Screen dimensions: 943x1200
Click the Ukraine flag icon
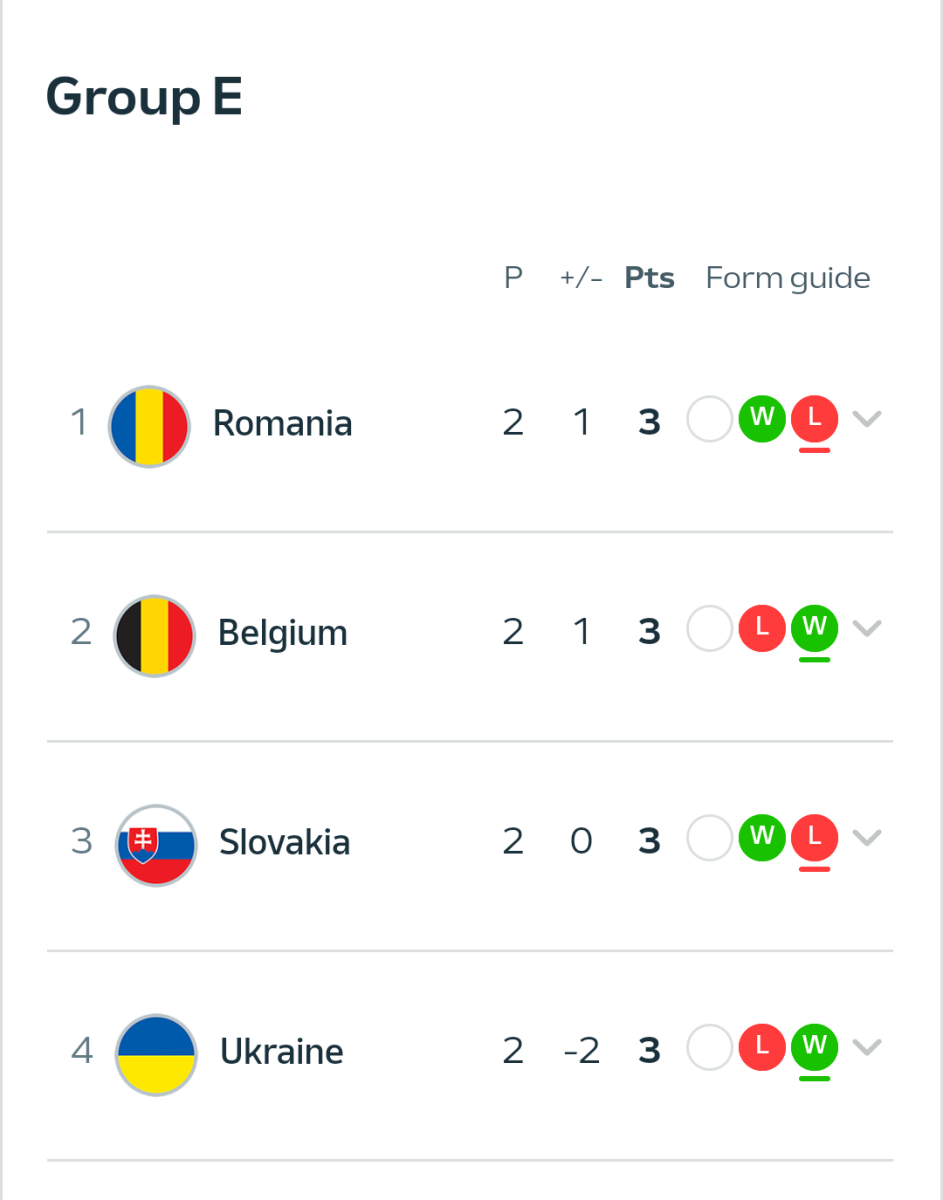click(x=156, y=1054)
